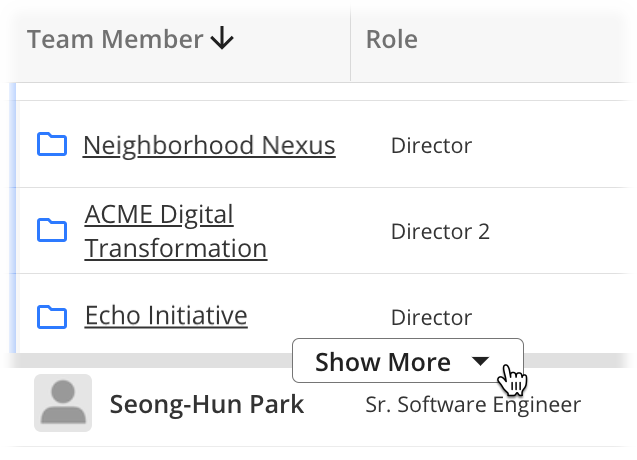Click the folder icon beside ACME Digital Transformation
The width and height of the screenshot is (637, 460).
point(51,231)
